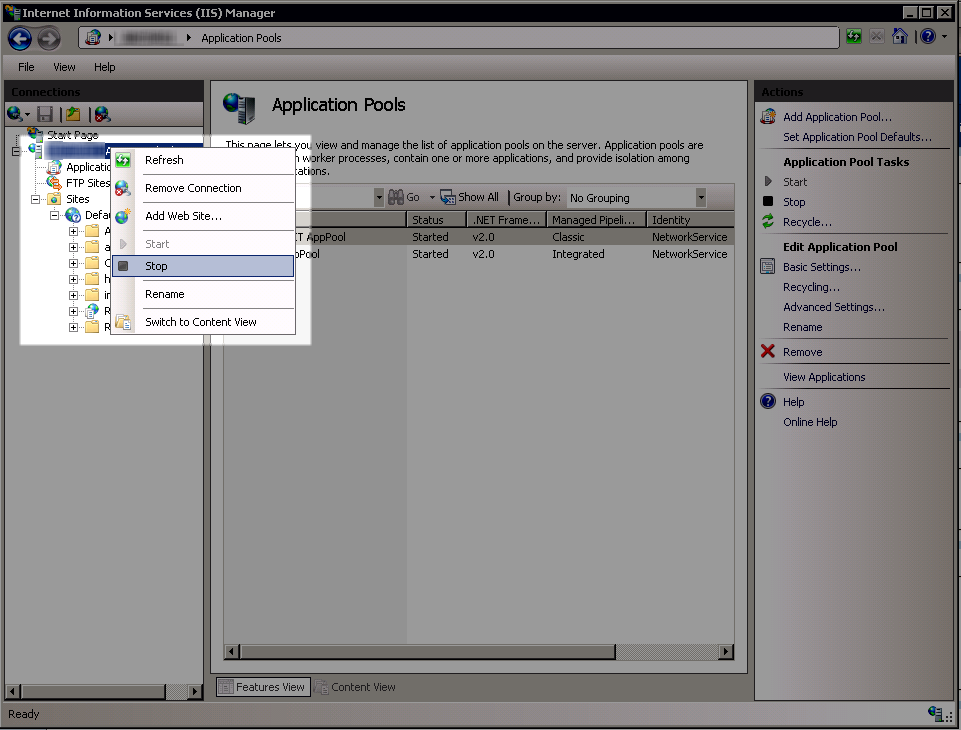
Task: Click the Show All filter icon
Action: point(448,197)
